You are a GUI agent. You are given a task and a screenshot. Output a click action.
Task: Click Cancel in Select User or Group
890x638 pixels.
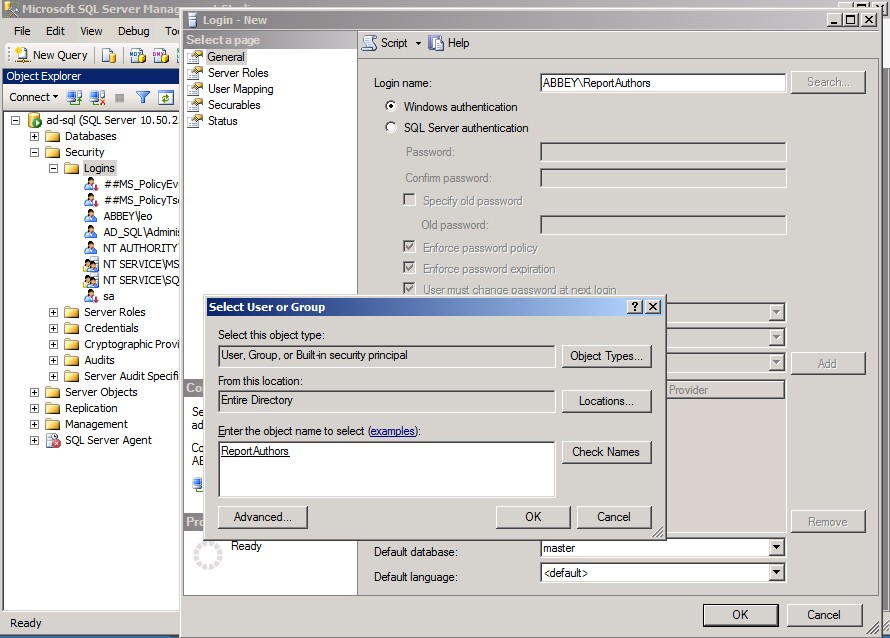614,517
